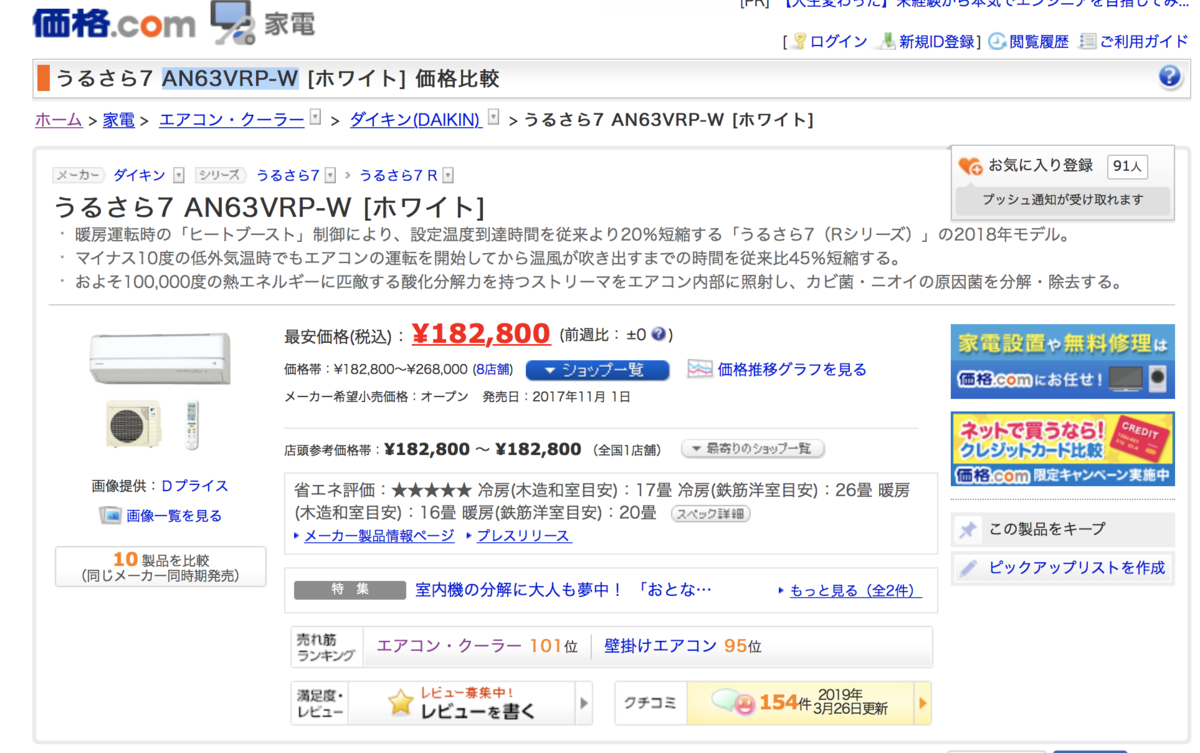Image resolution: width=1200 pixels, height=753 pixels.
Task: Click the 91人 favorites count
Action: coord(1127,166)
